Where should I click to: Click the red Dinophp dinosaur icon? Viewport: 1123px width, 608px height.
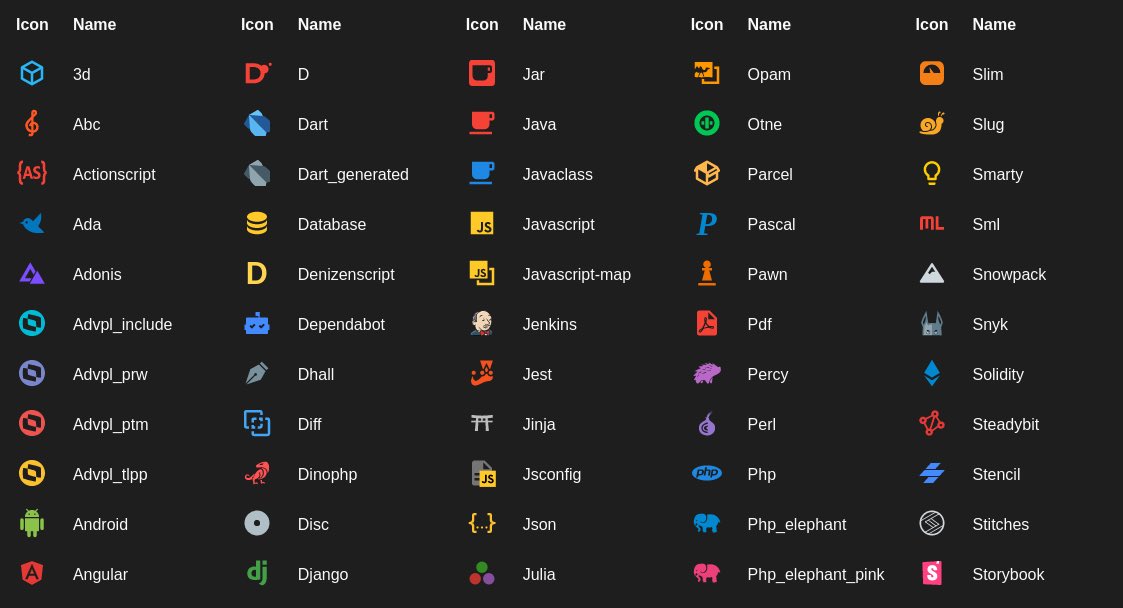(x=257, y=473)
